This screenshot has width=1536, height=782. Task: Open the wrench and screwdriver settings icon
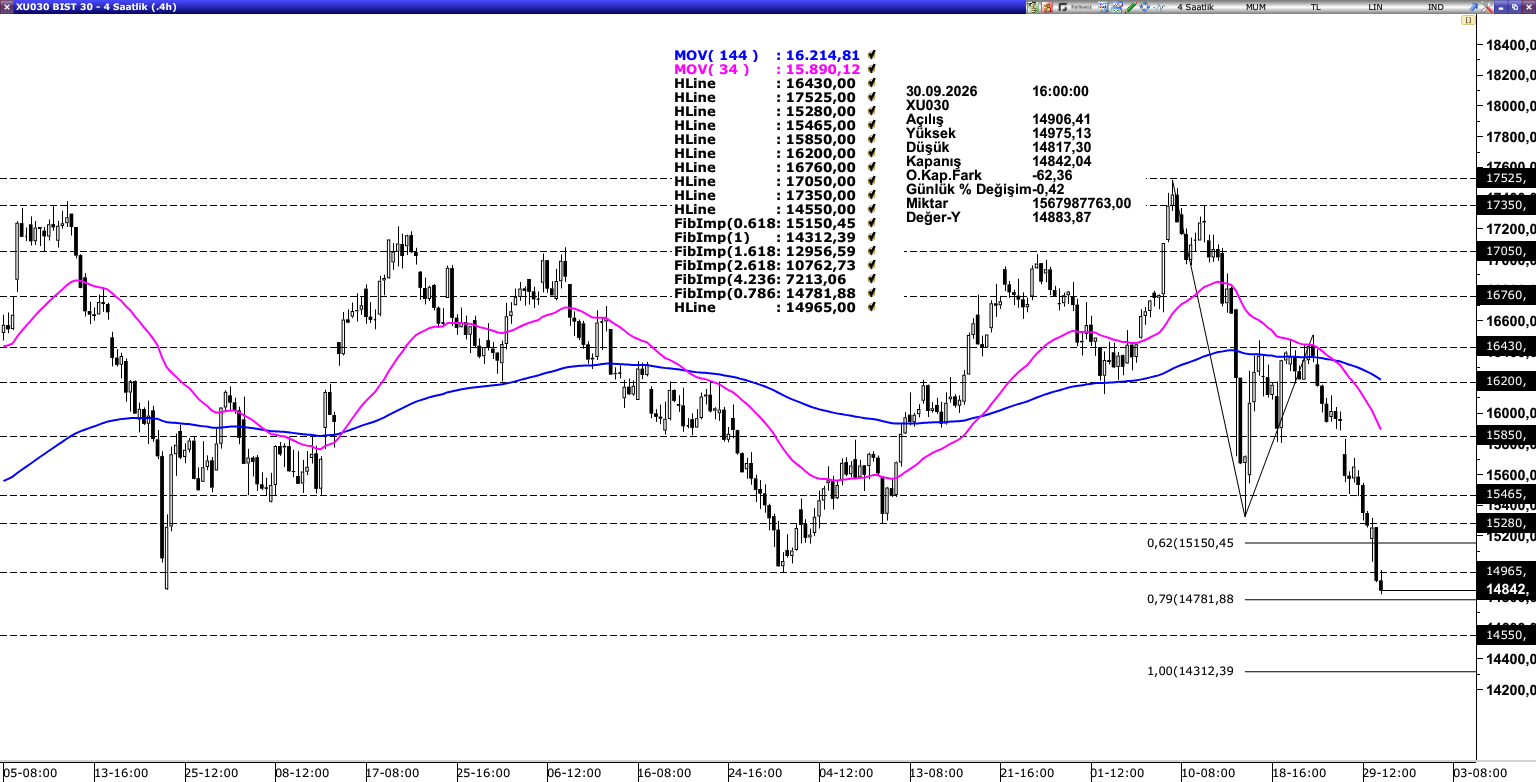point(1487,7)
